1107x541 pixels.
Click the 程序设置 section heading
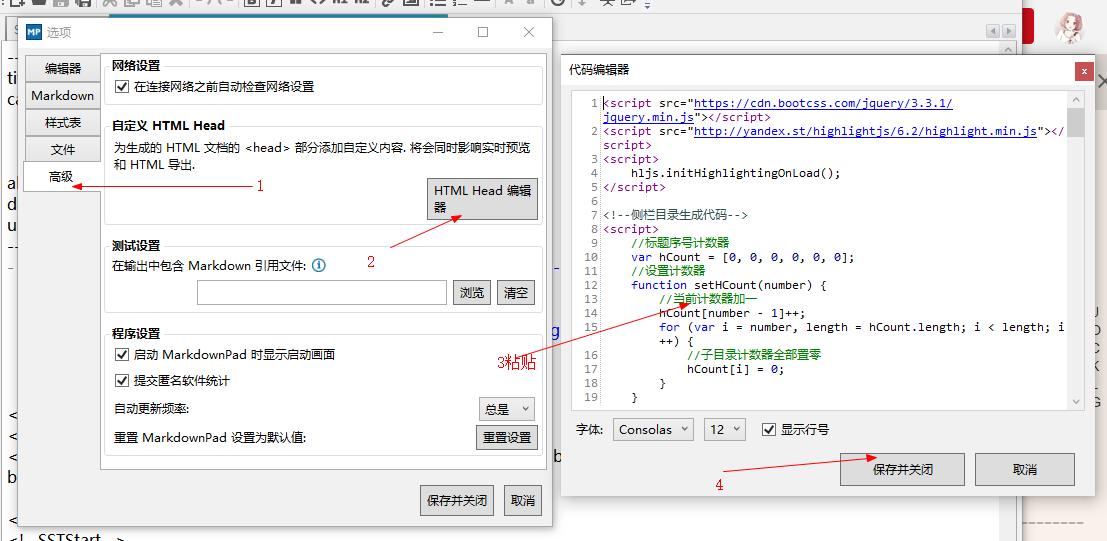[136, 333]
